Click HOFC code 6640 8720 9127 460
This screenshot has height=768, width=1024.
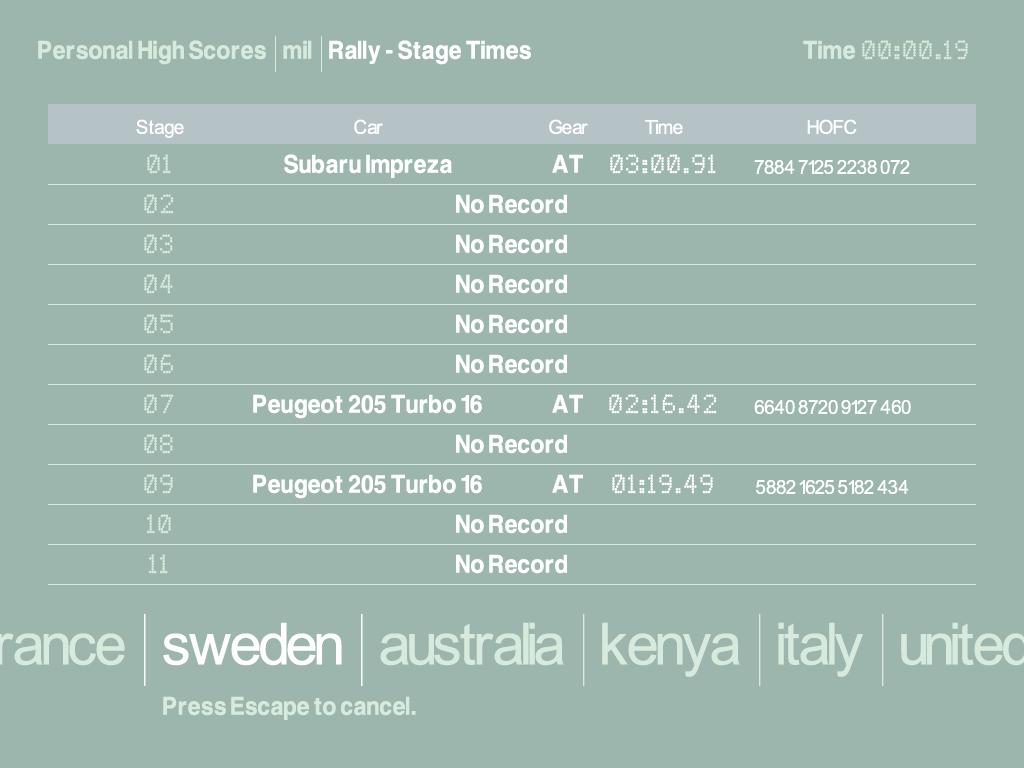[x=832, y=407]
